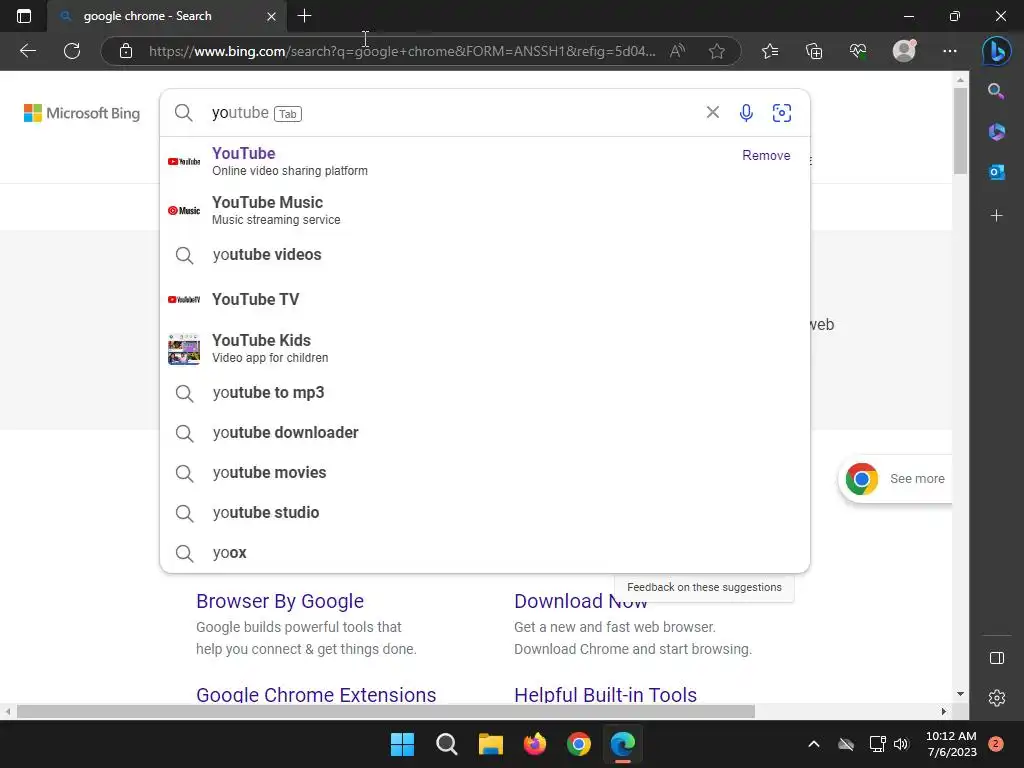Click the Microsoft Bing logo
This screenshot has width=1024, height=768.
tap(82, 113)
